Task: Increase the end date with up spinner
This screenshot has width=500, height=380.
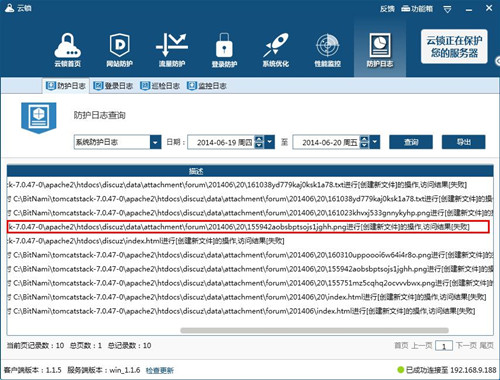Action: pos(365,139)
